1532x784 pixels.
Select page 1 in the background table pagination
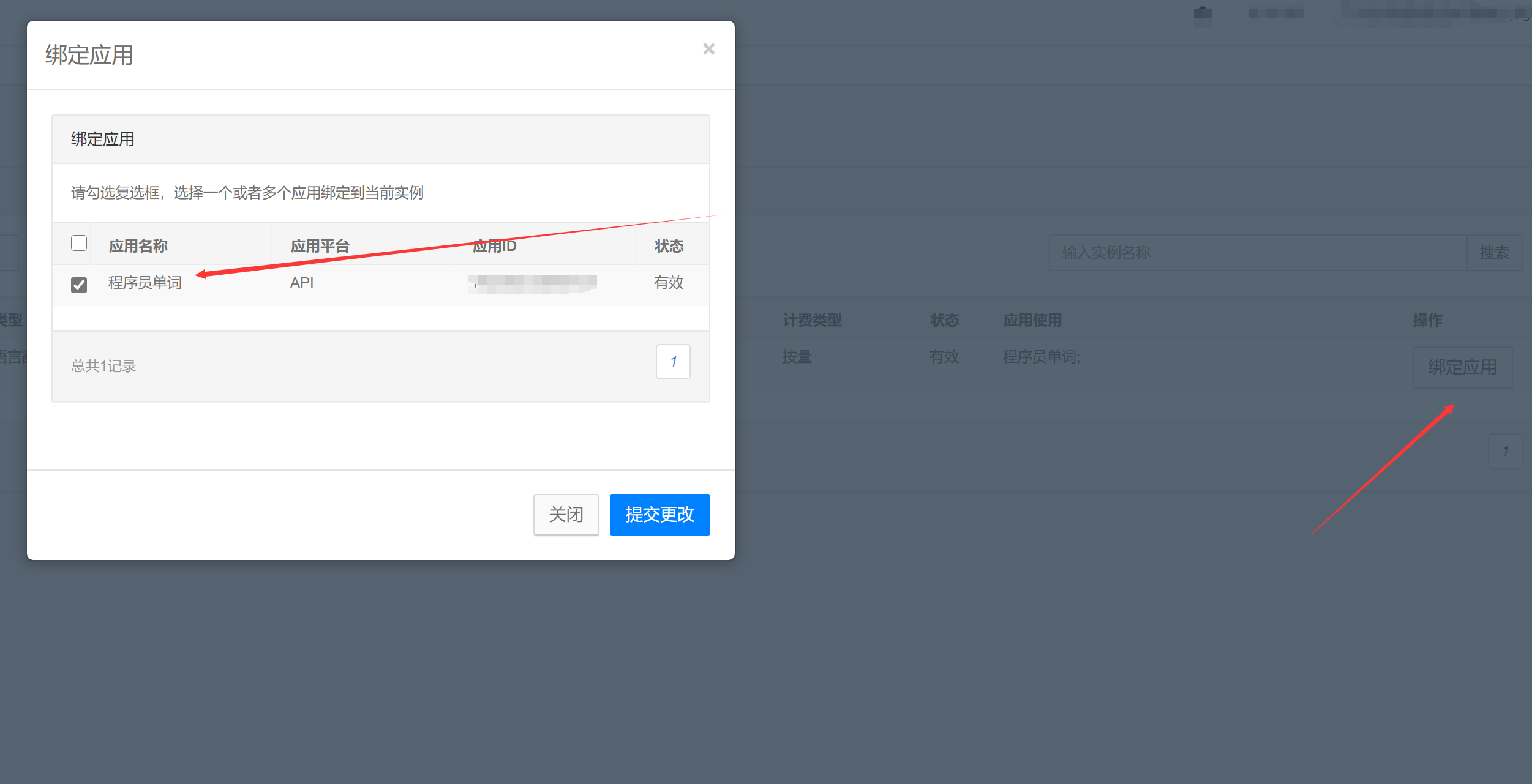pyautogui.click(x=1504, y=451)
